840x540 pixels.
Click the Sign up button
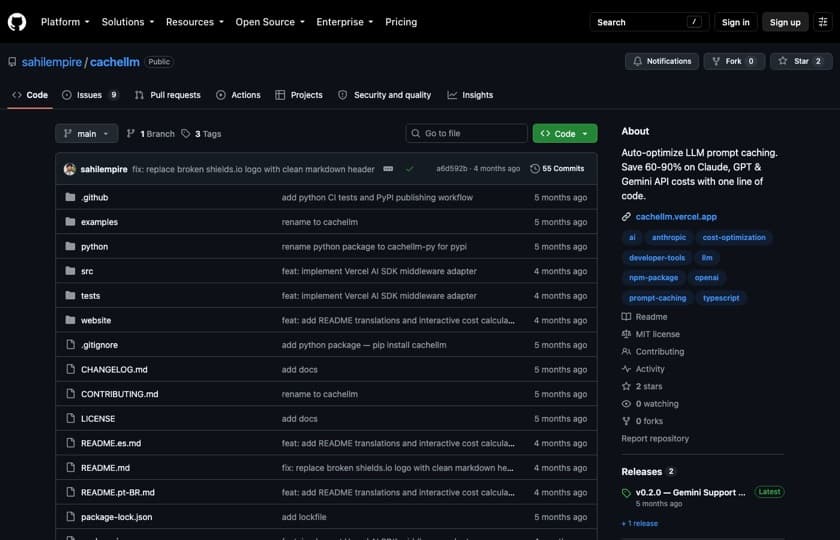point(785,22)
